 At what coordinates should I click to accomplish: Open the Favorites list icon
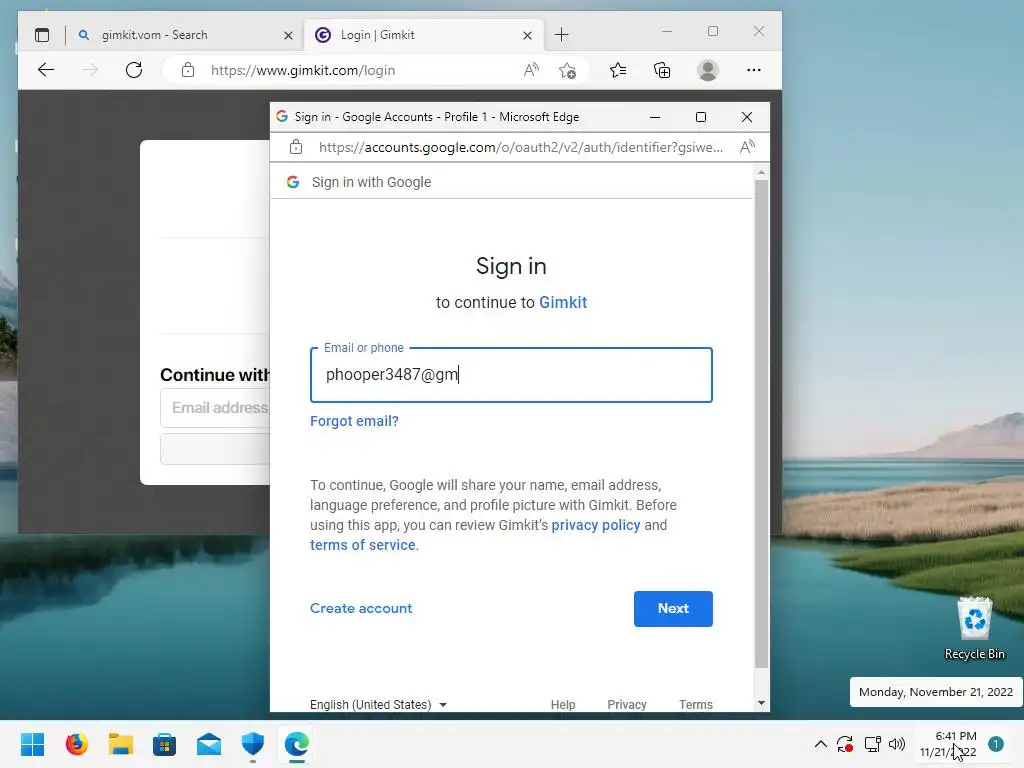(618, 70)
